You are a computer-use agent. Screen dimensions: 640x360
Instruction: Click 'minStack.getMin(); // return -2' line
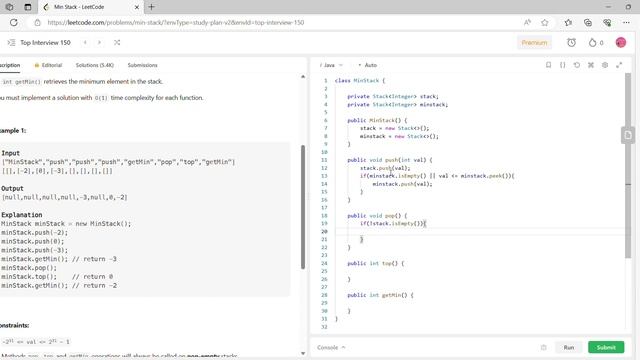tap(59, 285)
